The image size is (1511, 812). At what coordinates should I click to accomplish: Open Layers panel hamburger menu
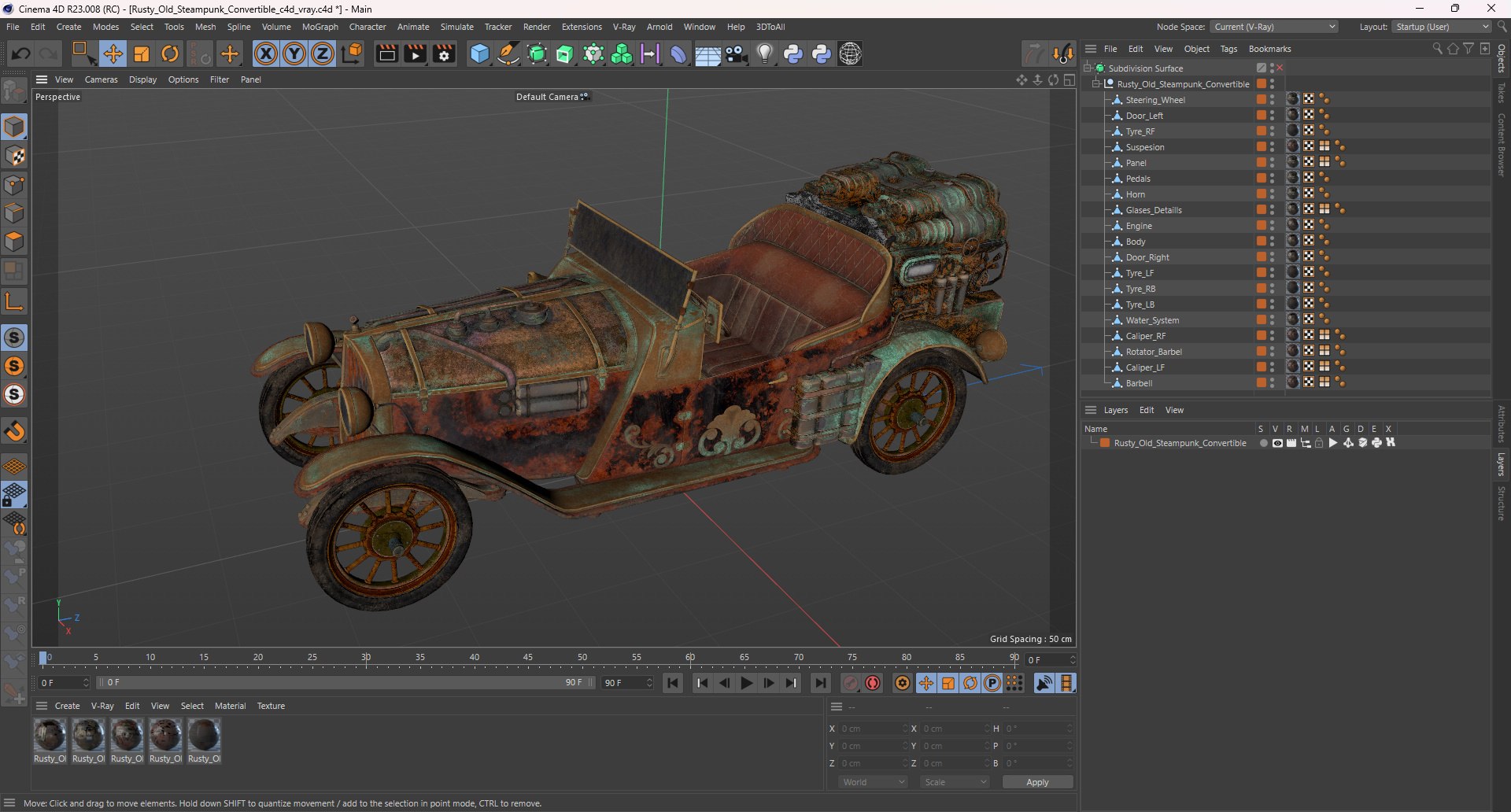[1091, 410]
